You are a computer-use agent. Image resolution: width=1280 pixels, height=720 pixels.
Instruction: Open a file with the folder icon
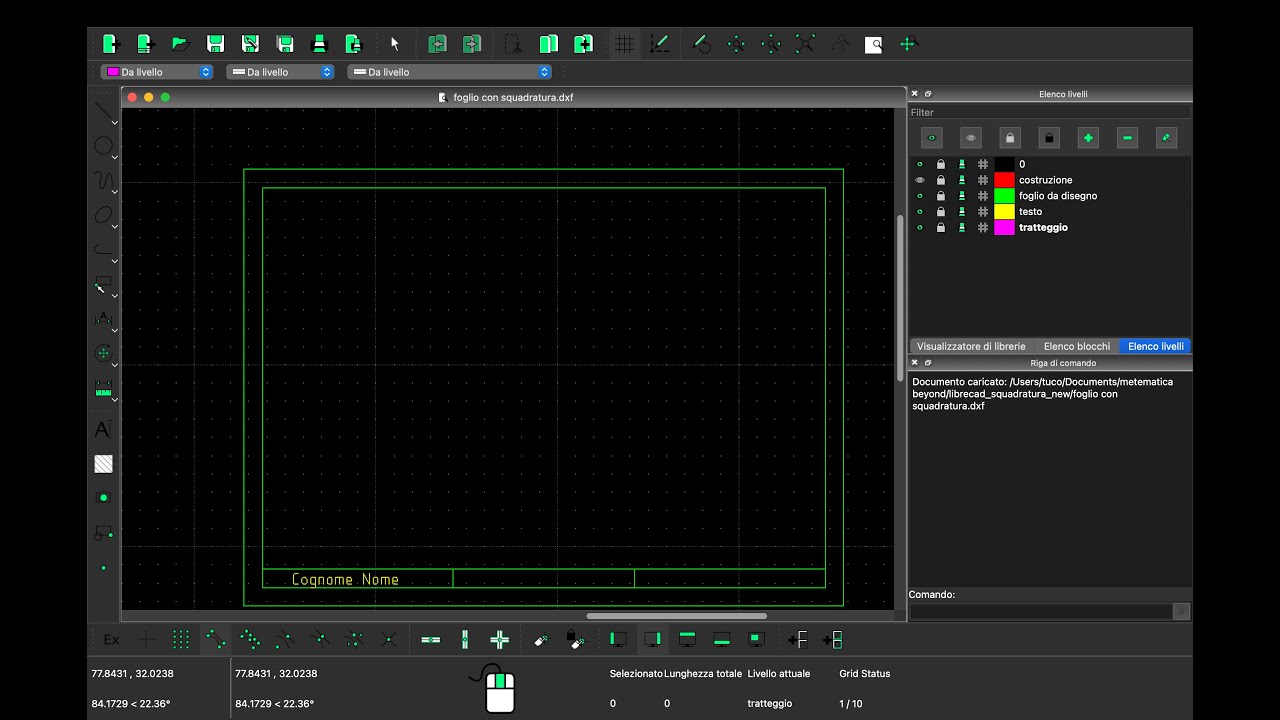pos(180,44)
